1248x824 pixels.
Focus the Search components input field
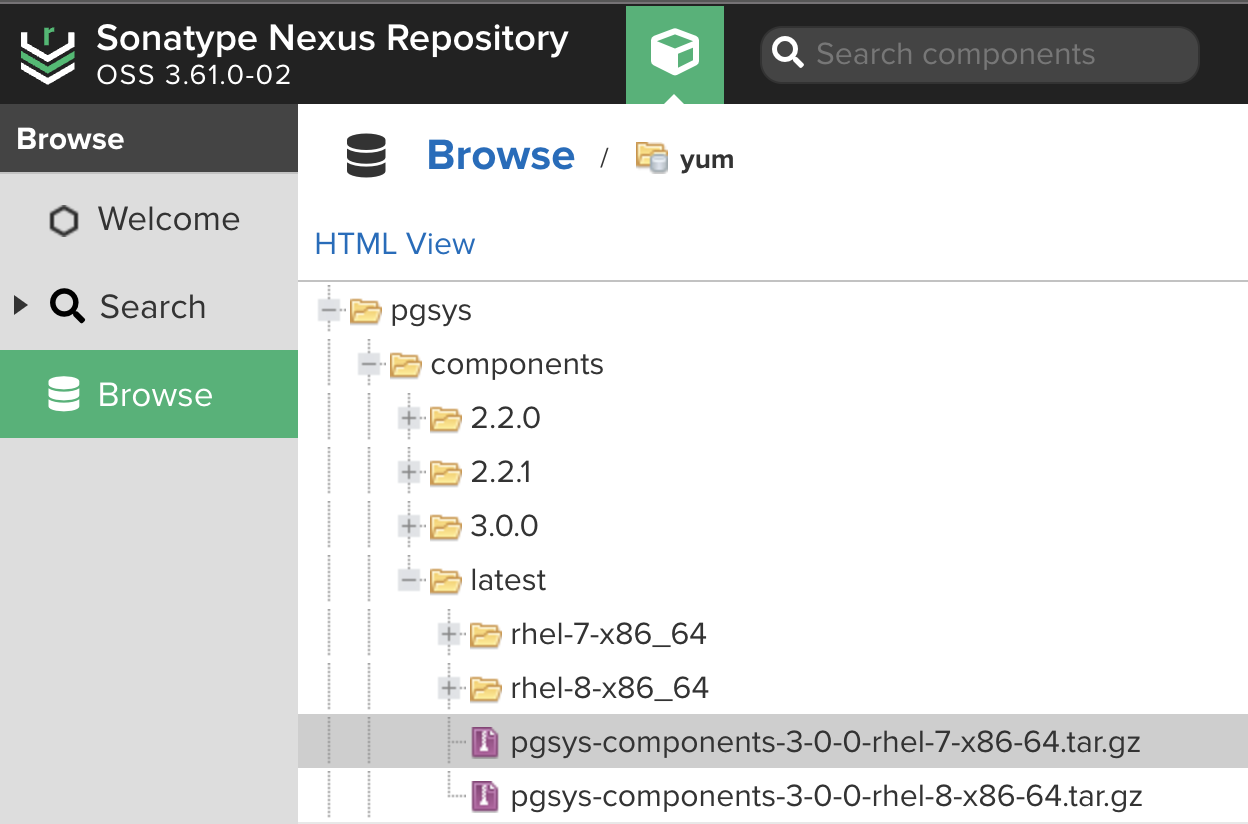[979, 54]
